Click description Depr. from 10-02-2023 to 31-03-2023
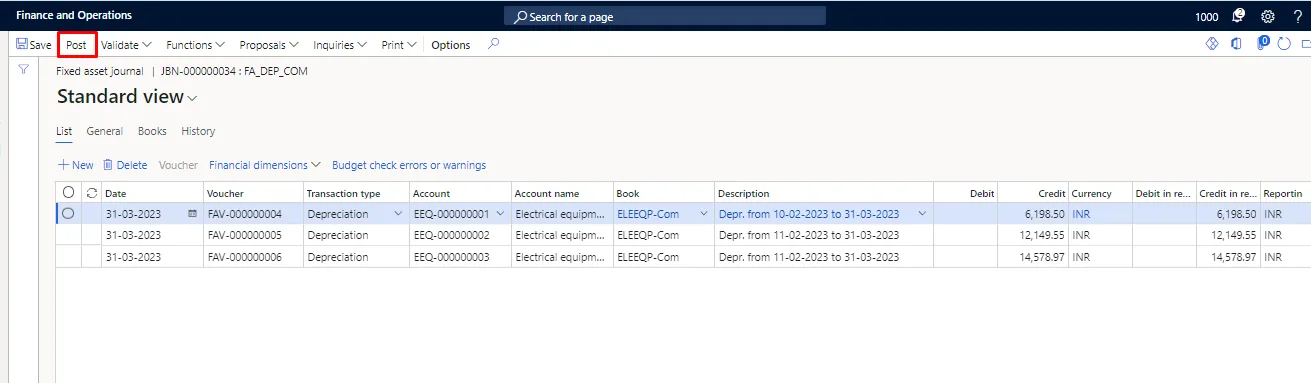 [x=809, y=214]
